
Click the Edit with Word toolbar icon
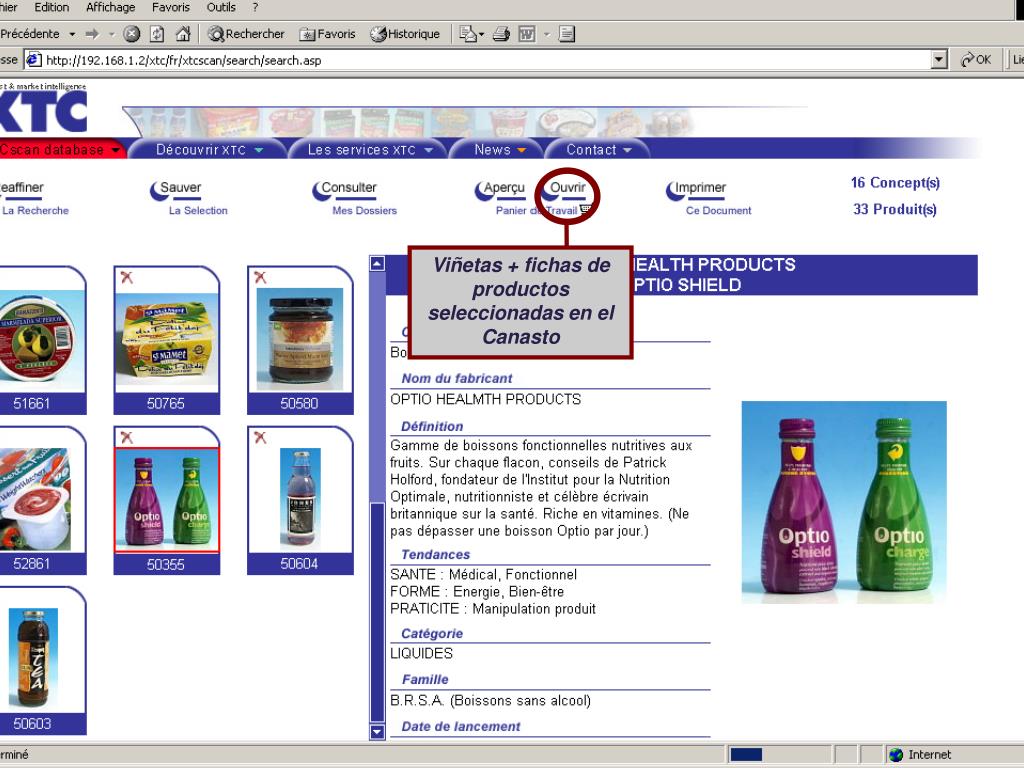pyautogui.click(x=526, y=34)
